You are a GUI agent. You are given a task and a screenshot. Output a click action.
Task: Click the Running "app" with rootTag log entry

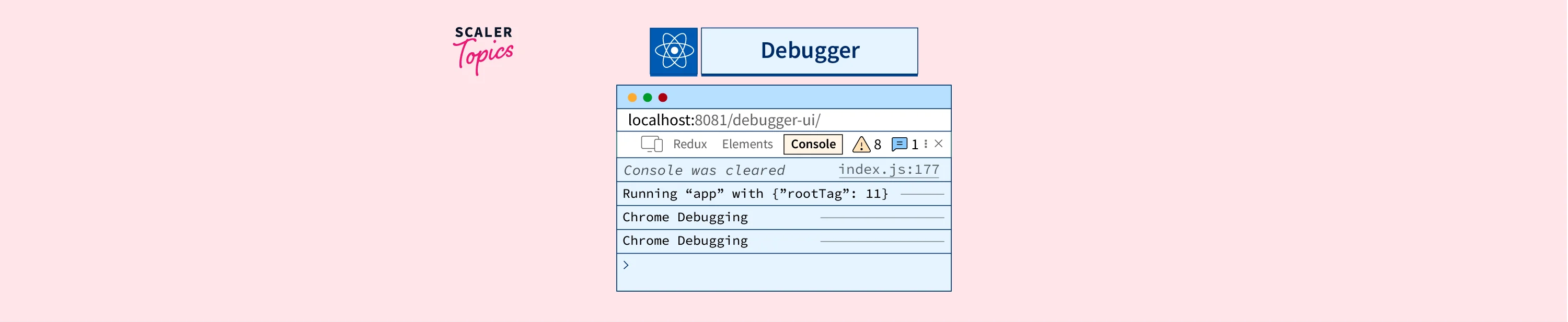tap(755, 194)
